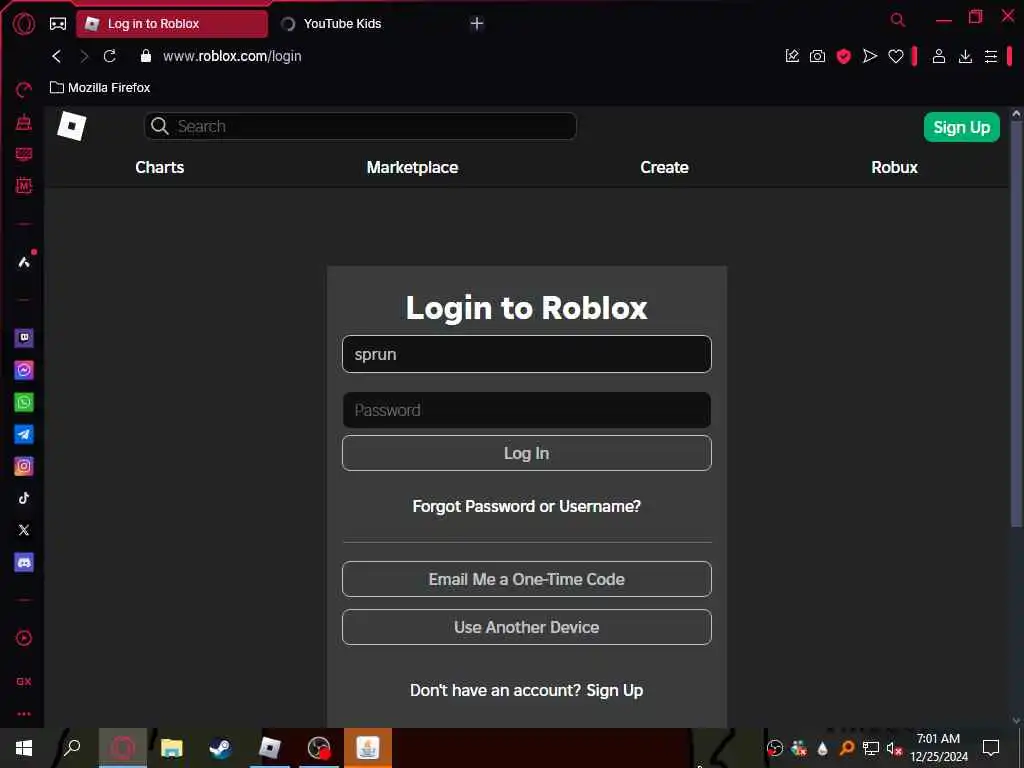Click the address bar URL
The height and width of the screenshot is (768, 1024).
[232, 56]
